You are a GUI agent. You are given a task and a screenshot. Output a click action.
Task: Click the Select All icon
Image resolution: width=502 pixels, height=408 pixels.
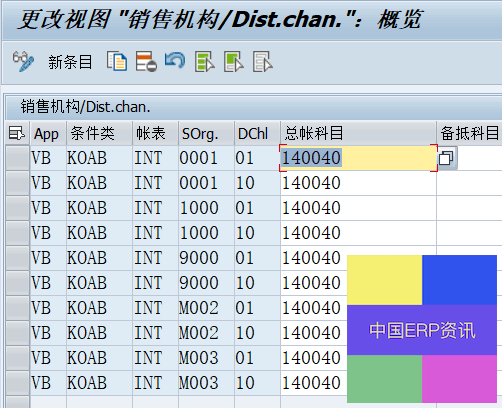click(x=205, y=62)
